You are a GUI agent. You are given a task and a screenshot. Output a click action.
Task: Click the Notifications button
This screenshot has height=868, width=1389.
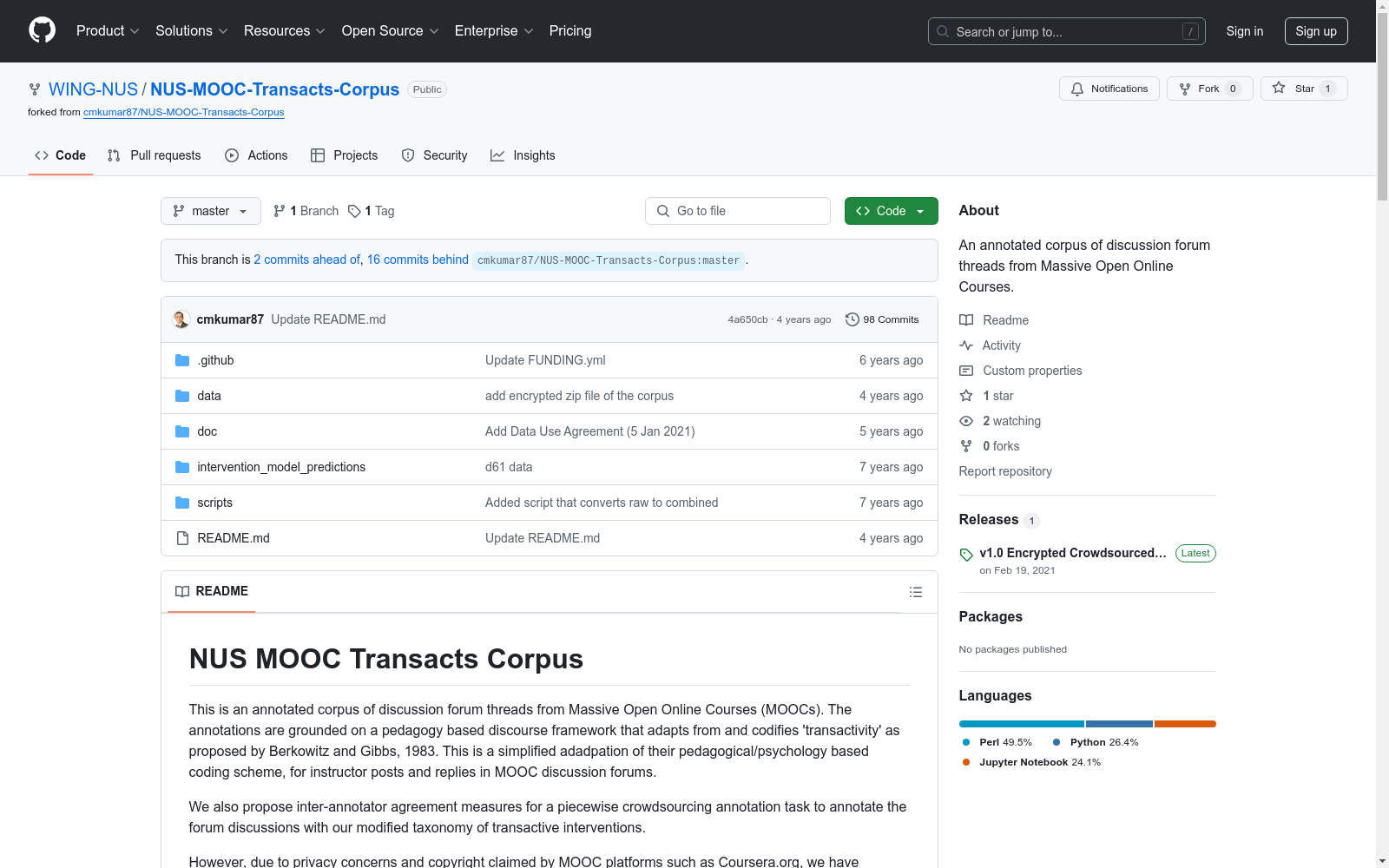(1109, 89)
